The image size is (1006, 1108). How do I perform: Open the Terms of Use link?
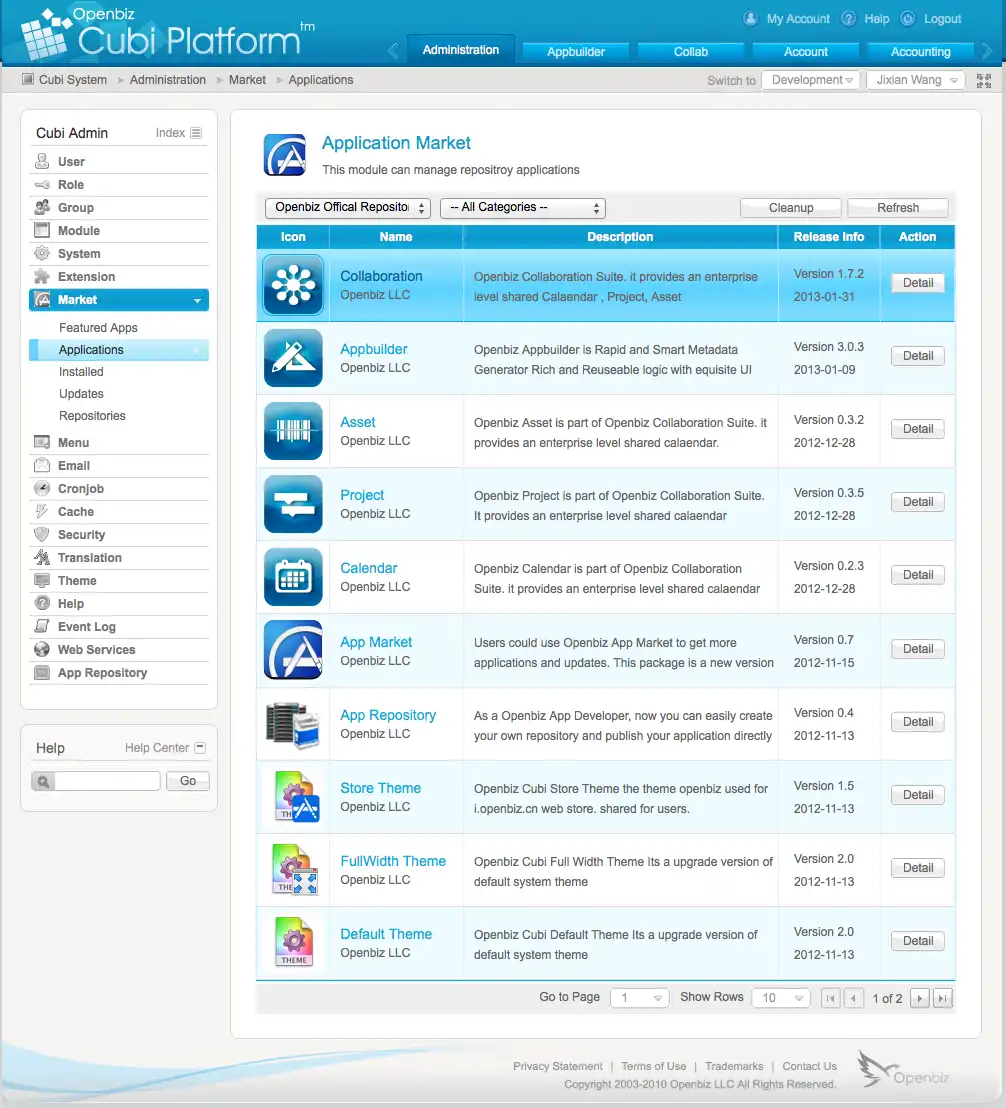point(653,1066)
